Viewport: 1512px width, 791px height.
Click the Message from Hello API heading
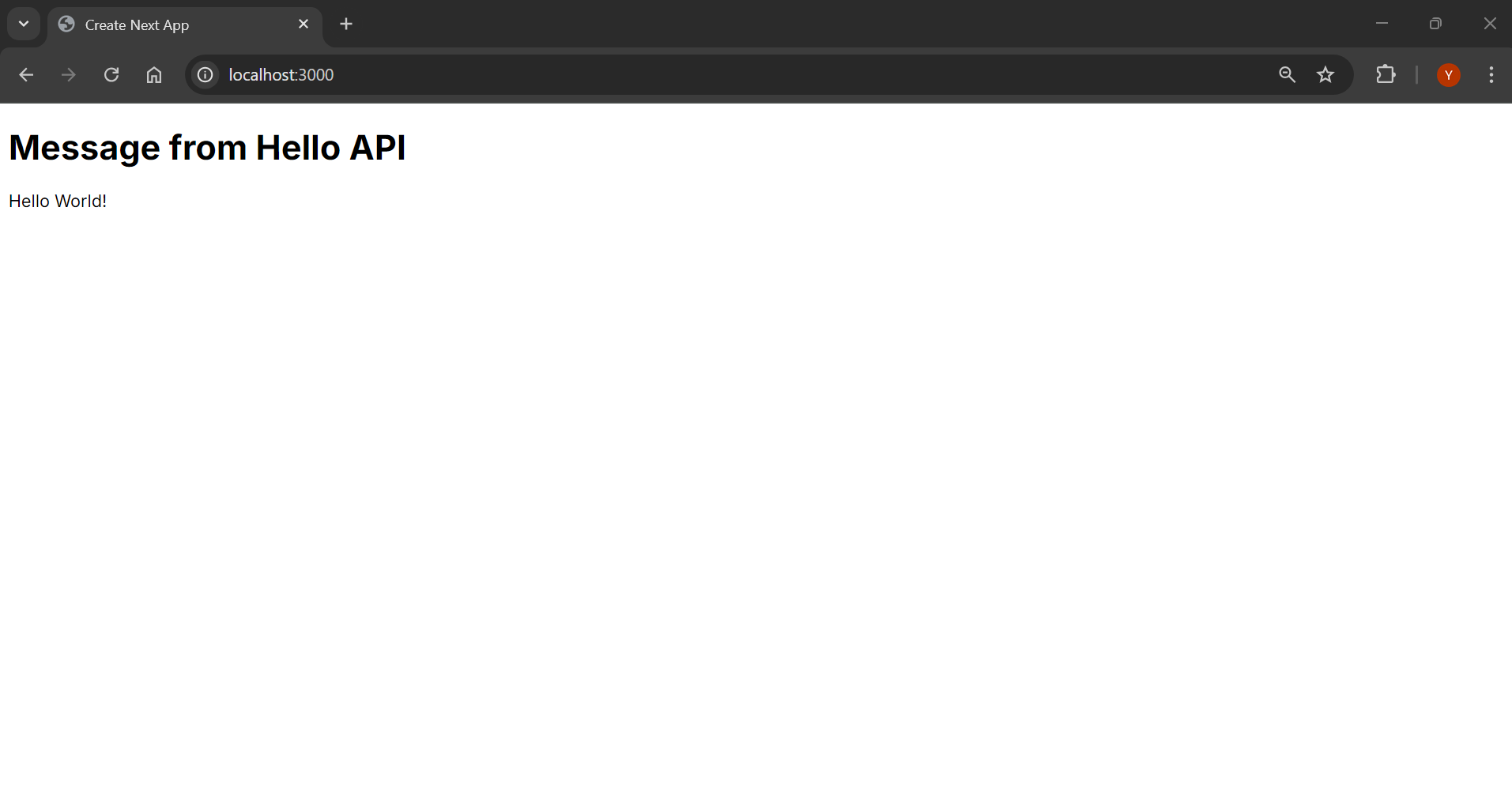click(x=207, y=148)
